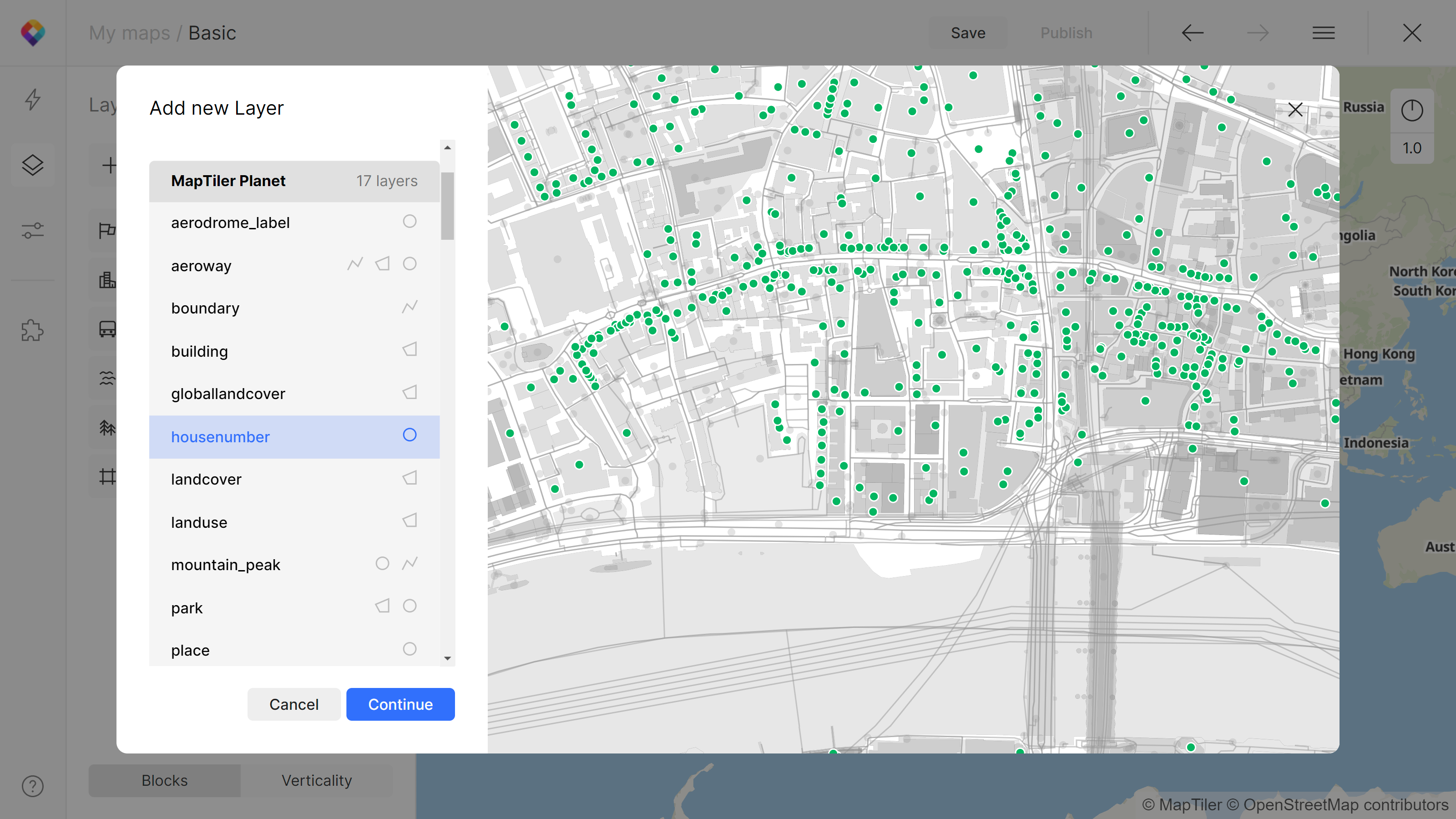Click the puzzle piece extensions icon
1456x819 pixels.
(x=33, y=331)
